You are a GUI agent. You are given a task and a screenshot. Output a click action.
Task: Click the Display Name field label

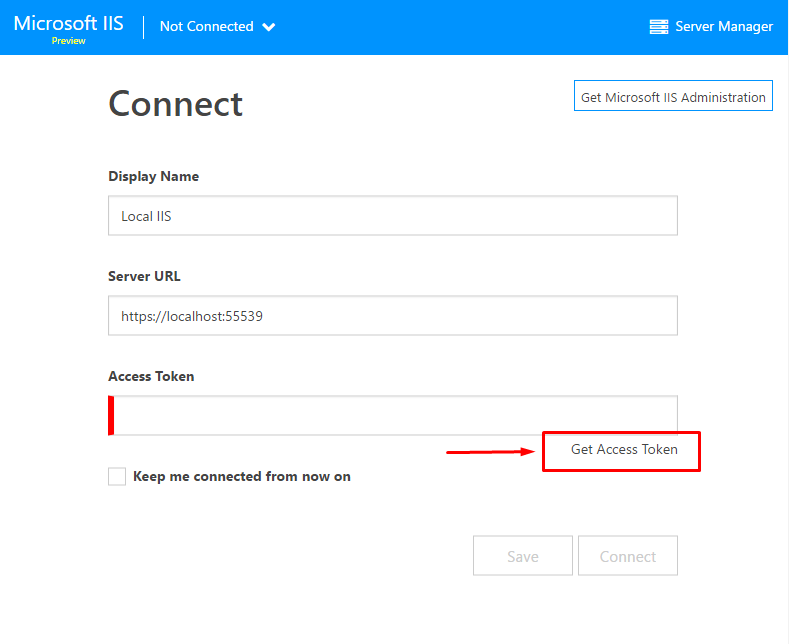pyautogui.click(x=153, y=176)
